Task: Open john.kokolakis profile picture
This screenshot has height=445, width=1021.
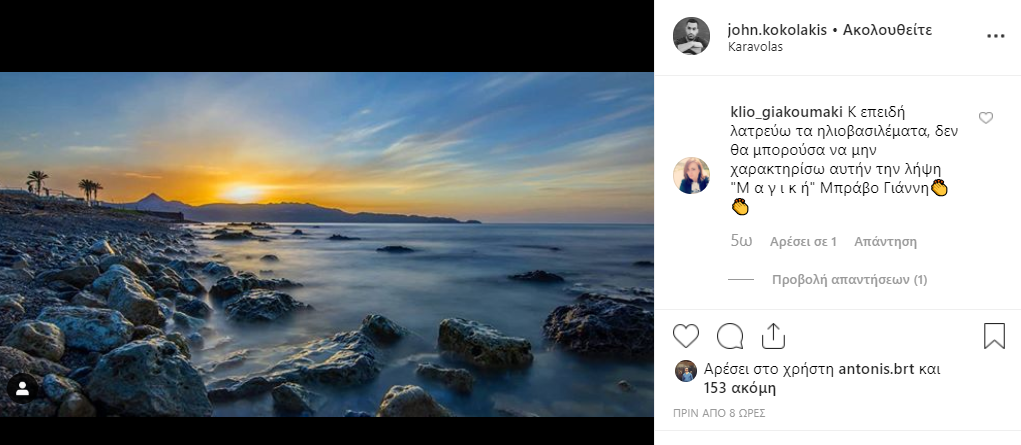Action: pyautogui.click(x=691, y=36)
